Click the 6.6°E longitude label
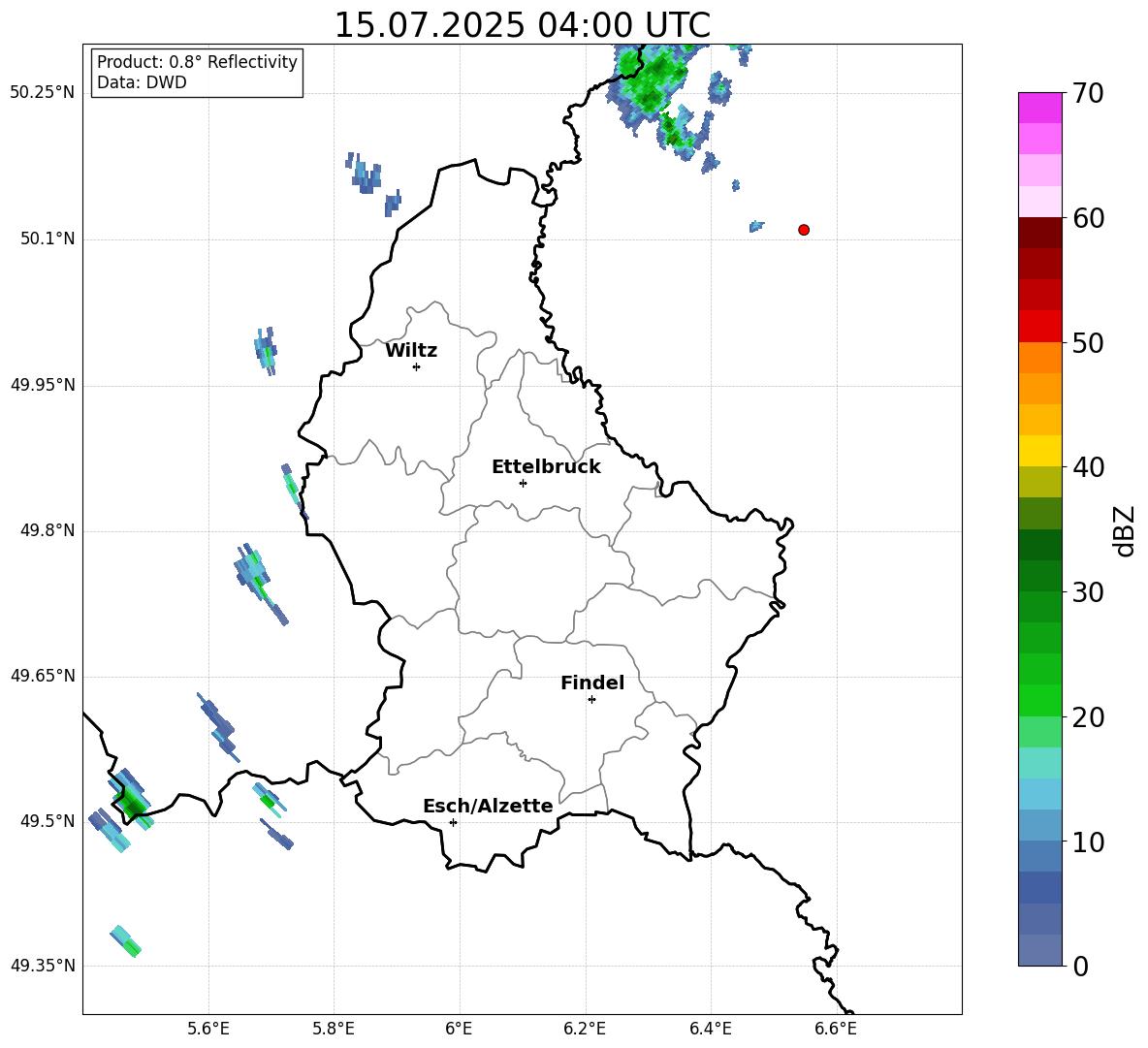1148x1048 pixels. pyautogui.click(x=836, y=1029)
